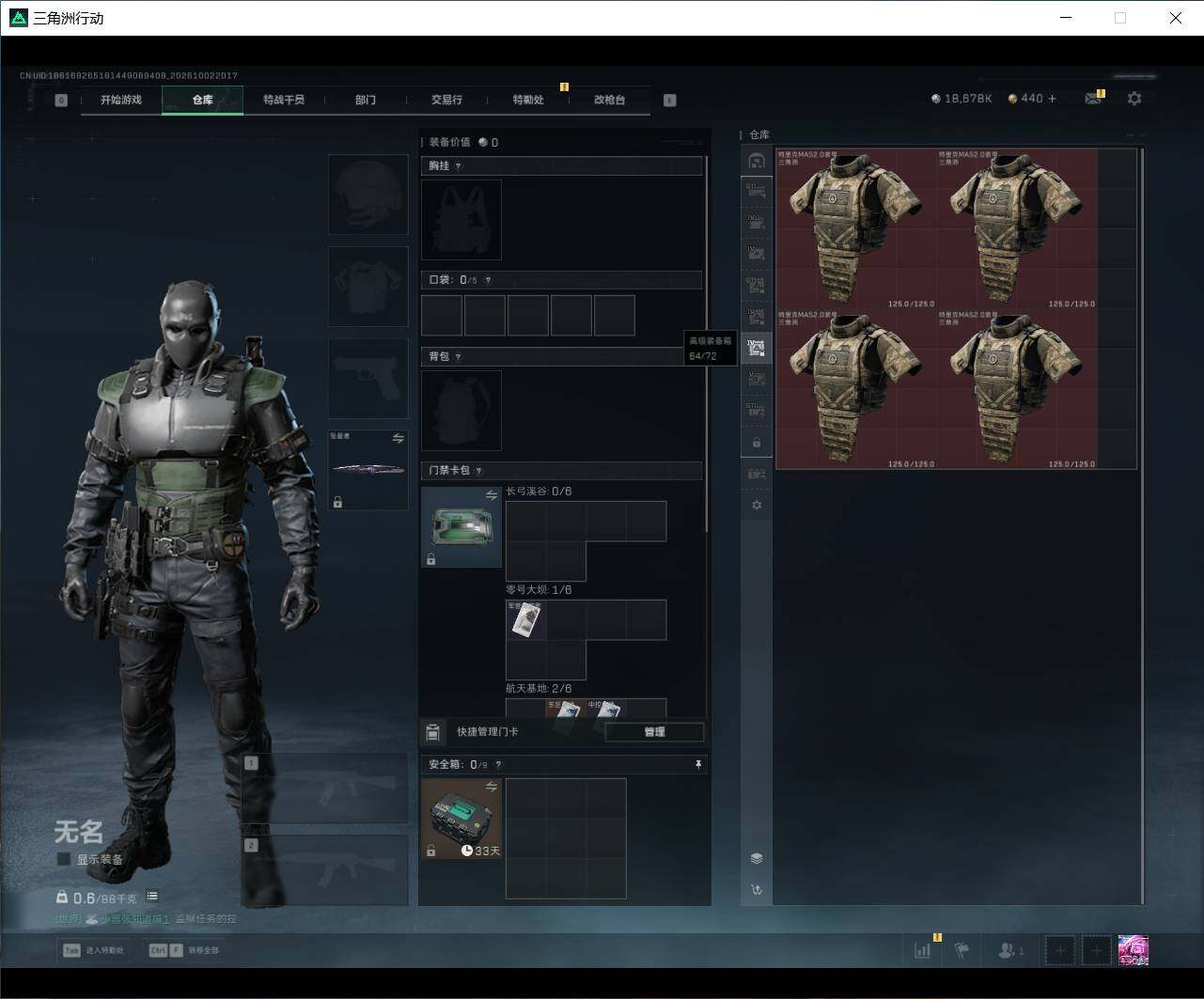This screenshot has width=1204, height=999.
Task: Open the 改枪台 tab
Action: tap(609, 100)
